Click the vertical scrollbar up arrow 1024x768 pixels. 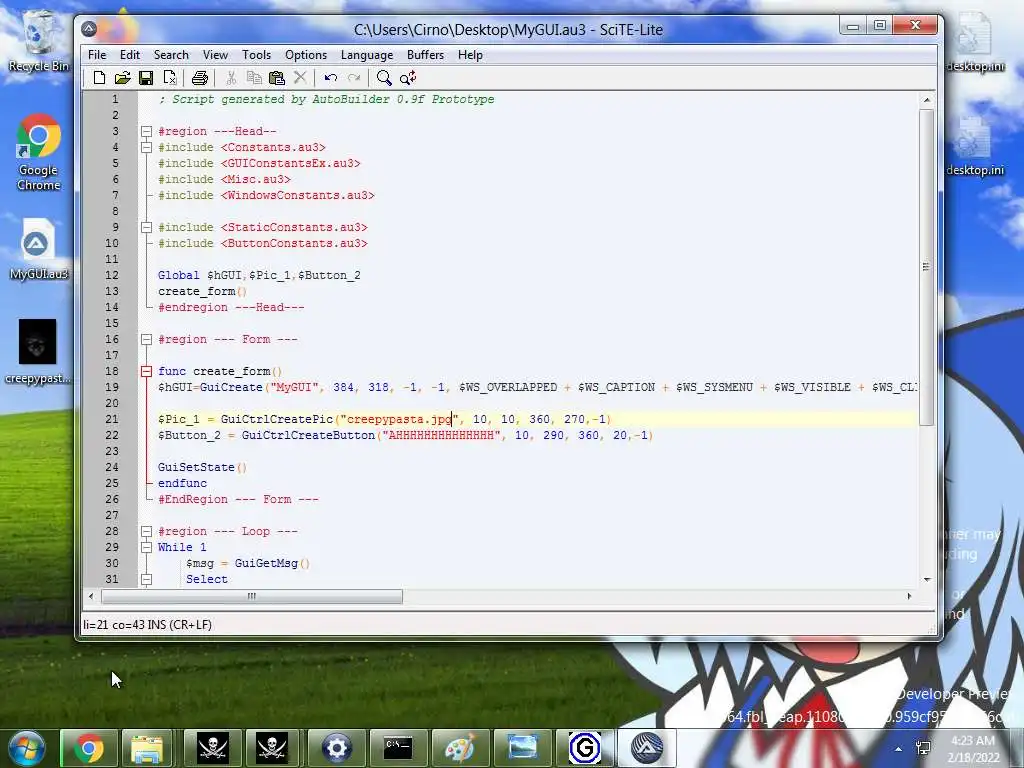click(926, 101)
